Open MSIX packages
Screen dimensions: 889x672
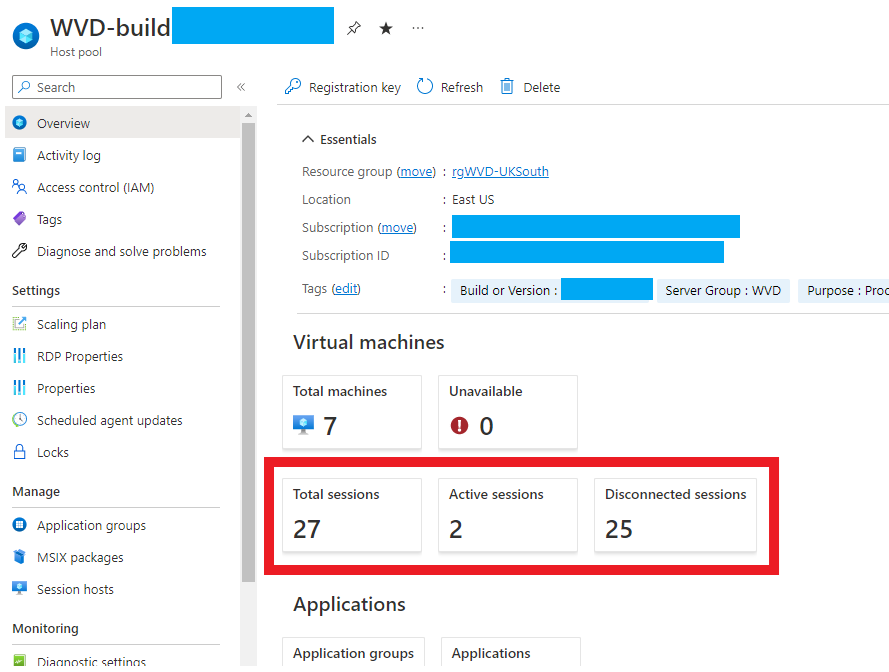122,557
